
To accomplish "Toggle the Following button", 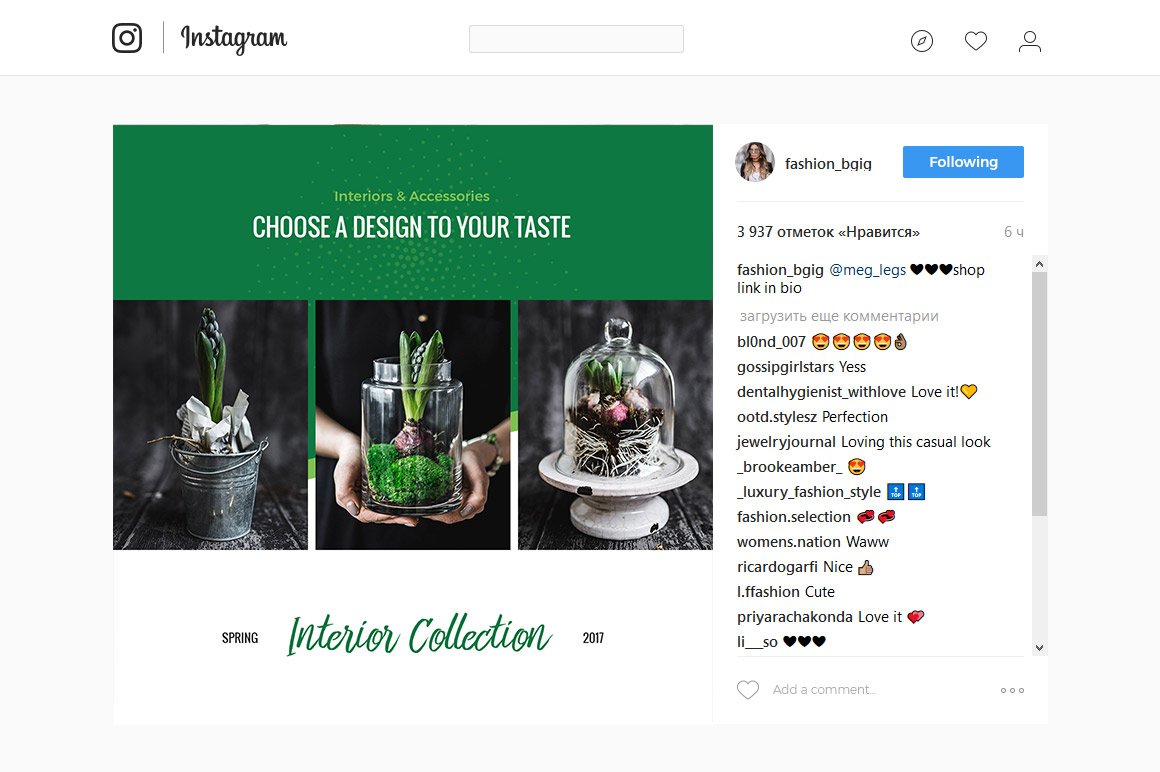I will (x=963, y=162).
